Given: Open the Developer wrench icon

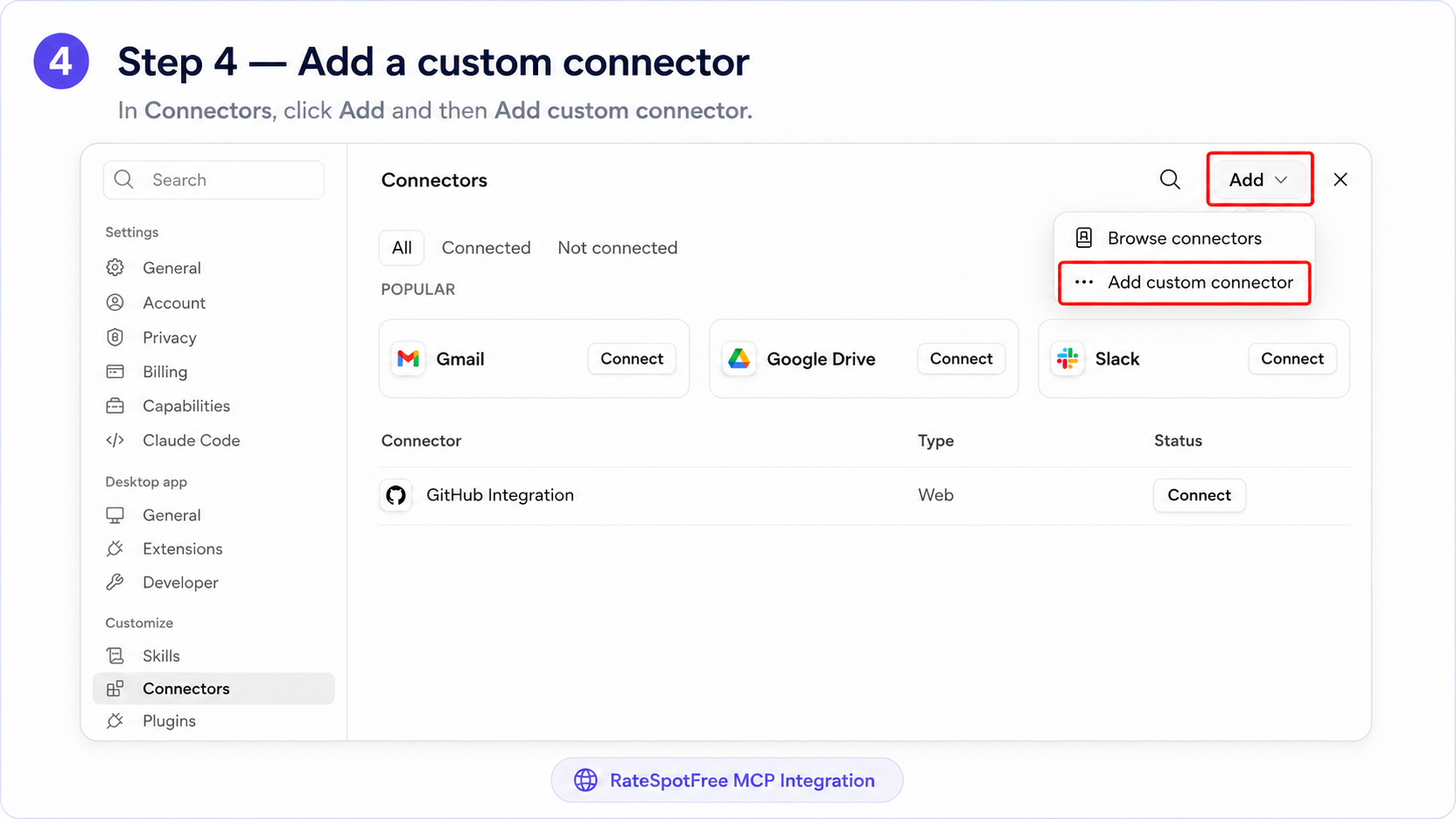Looking at the screenshot, I should tap(115, 582).
